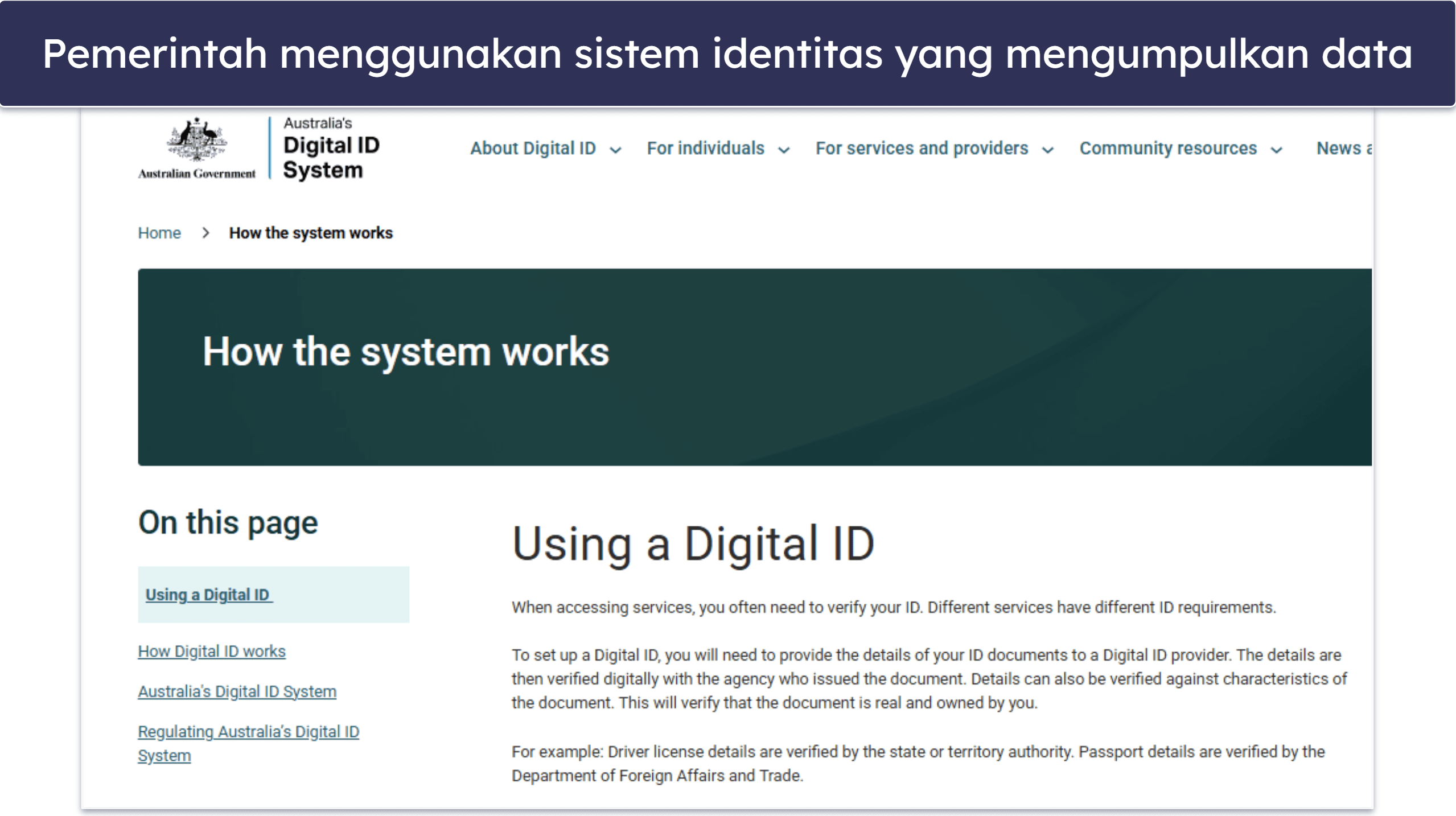Click the breadcrumb arrow separator after Home
Screen dimensions: 1456x816
[205, 233]
